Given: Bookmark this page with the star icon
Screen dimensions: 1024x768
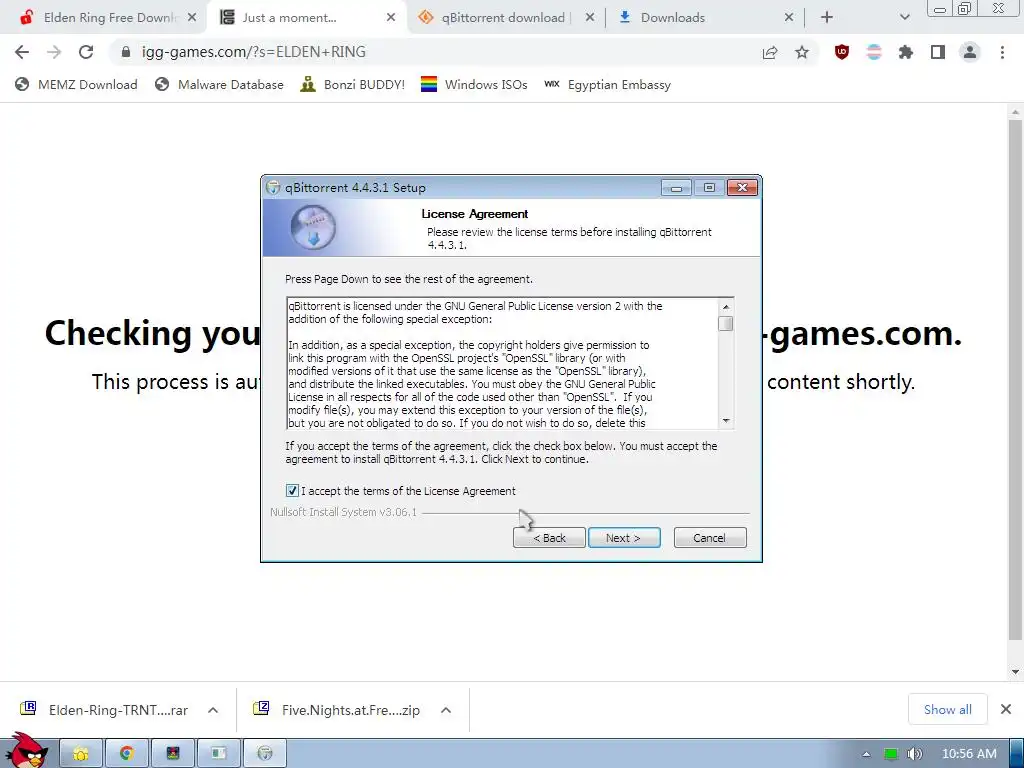Looking at the screenshot, I should pos(802,52).
